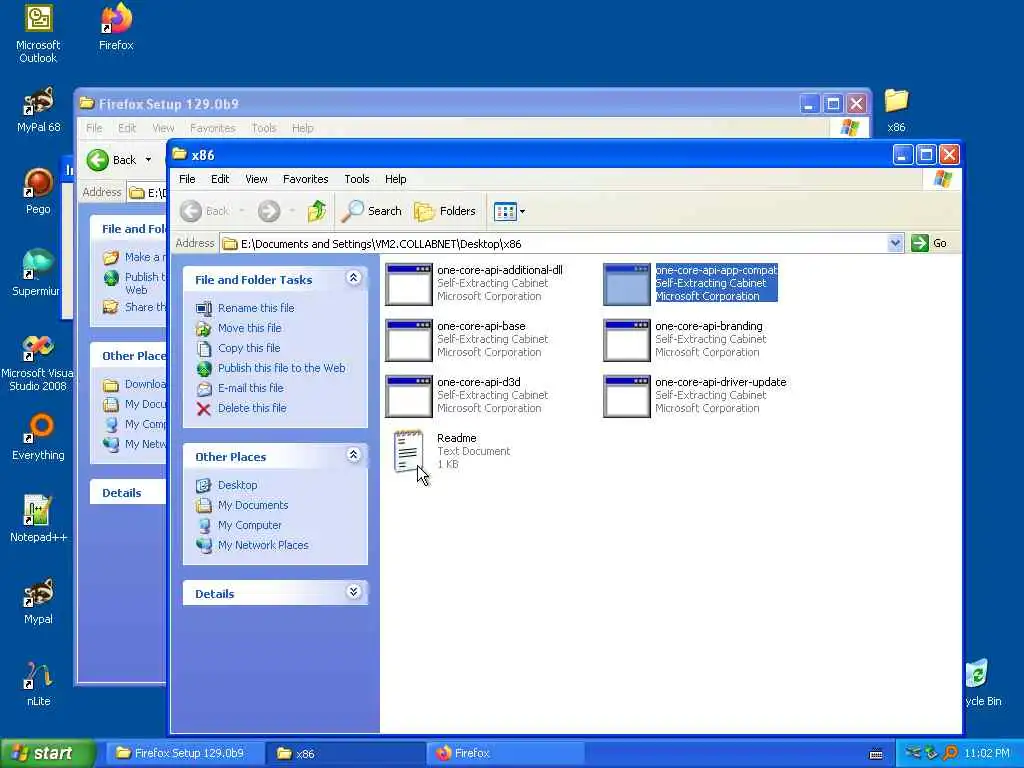Maximize the x86 window

(925, 155)
